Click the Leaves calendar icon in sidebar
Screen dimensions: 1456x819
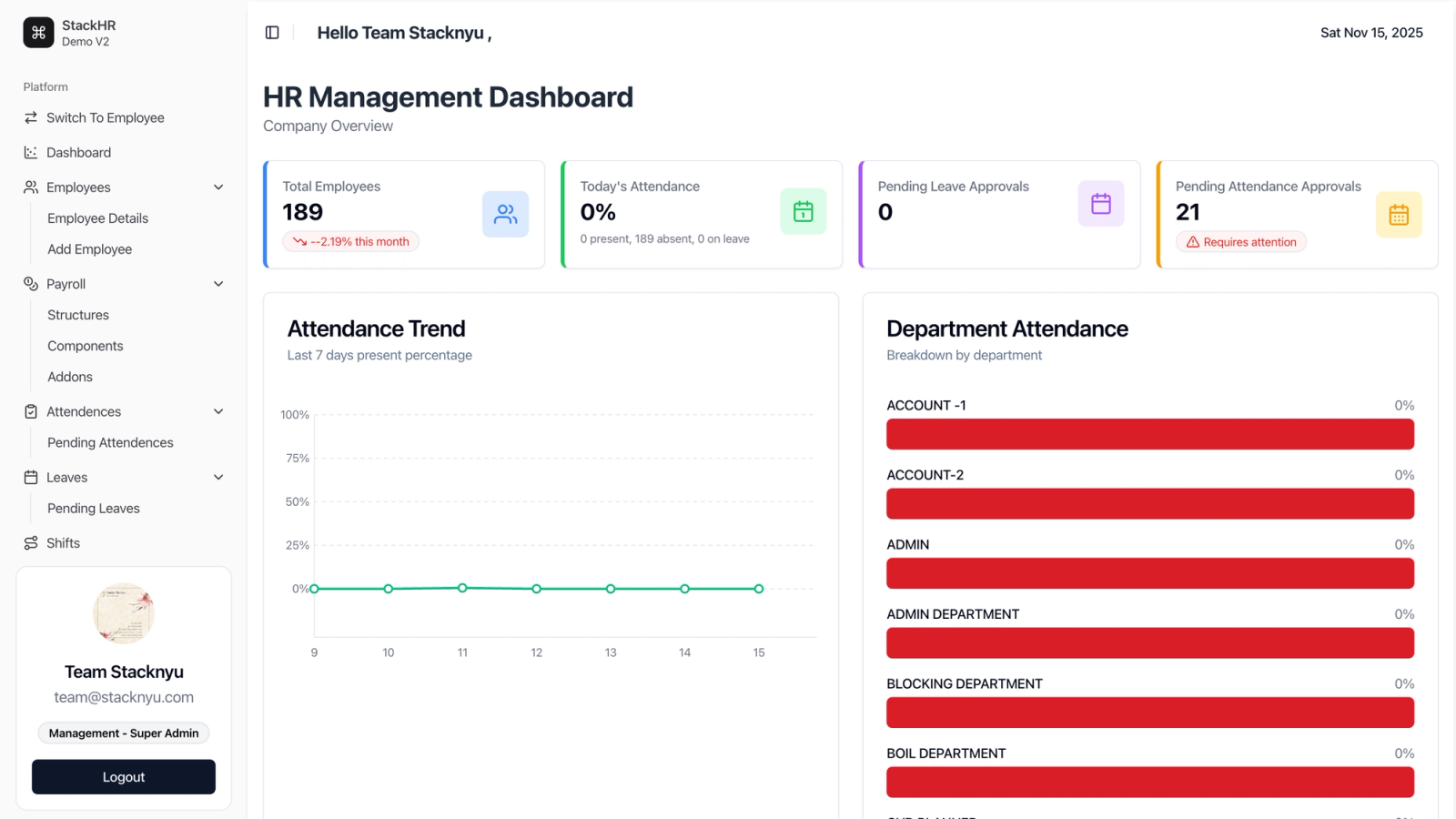[x=31, y=477]
